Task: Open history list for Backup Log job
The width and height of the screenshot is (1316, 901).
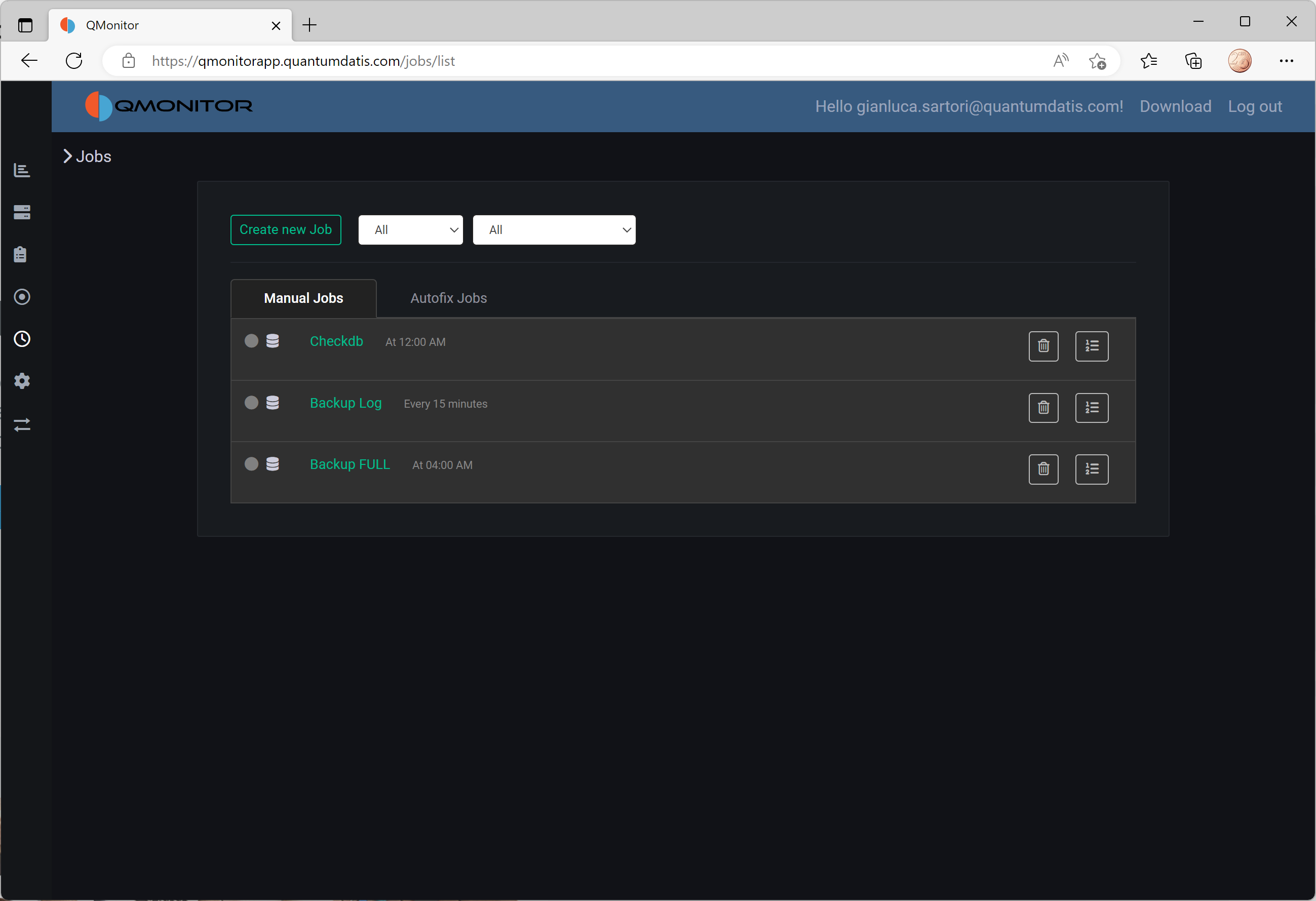Action: (1091, 407)
